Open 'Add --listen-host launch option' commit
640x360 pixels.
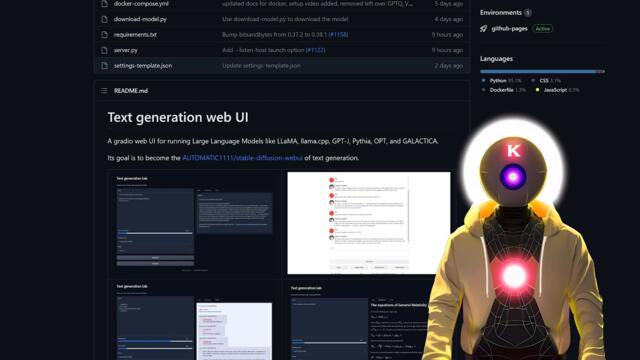tap(263, 50)
